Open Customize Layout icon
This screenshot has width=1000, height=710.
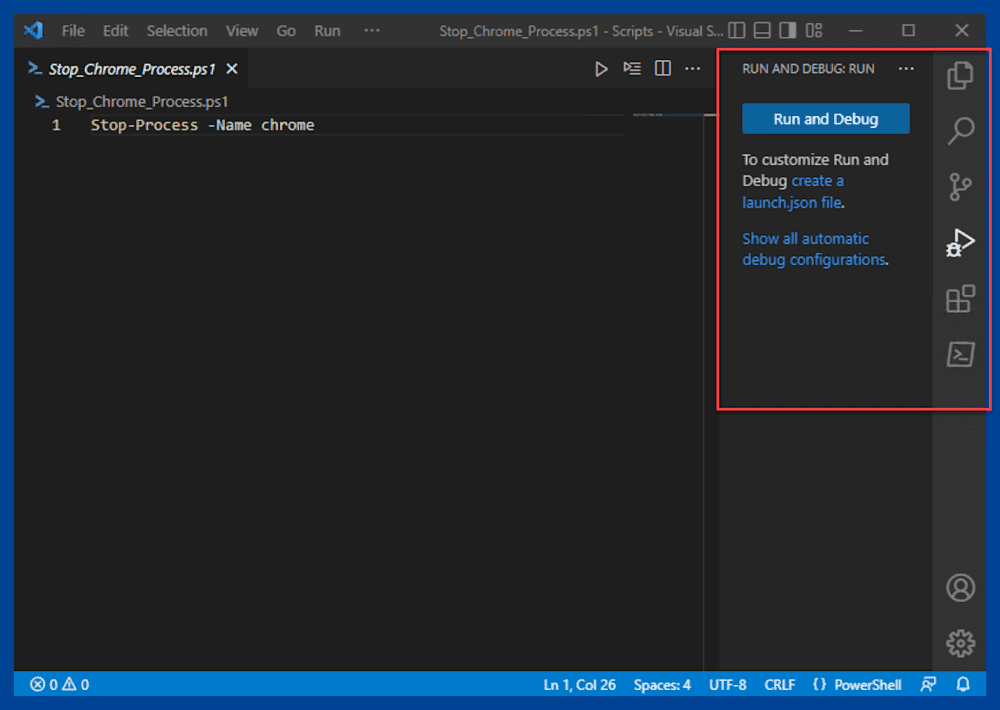pyautogui.click(x=814, y=31)
